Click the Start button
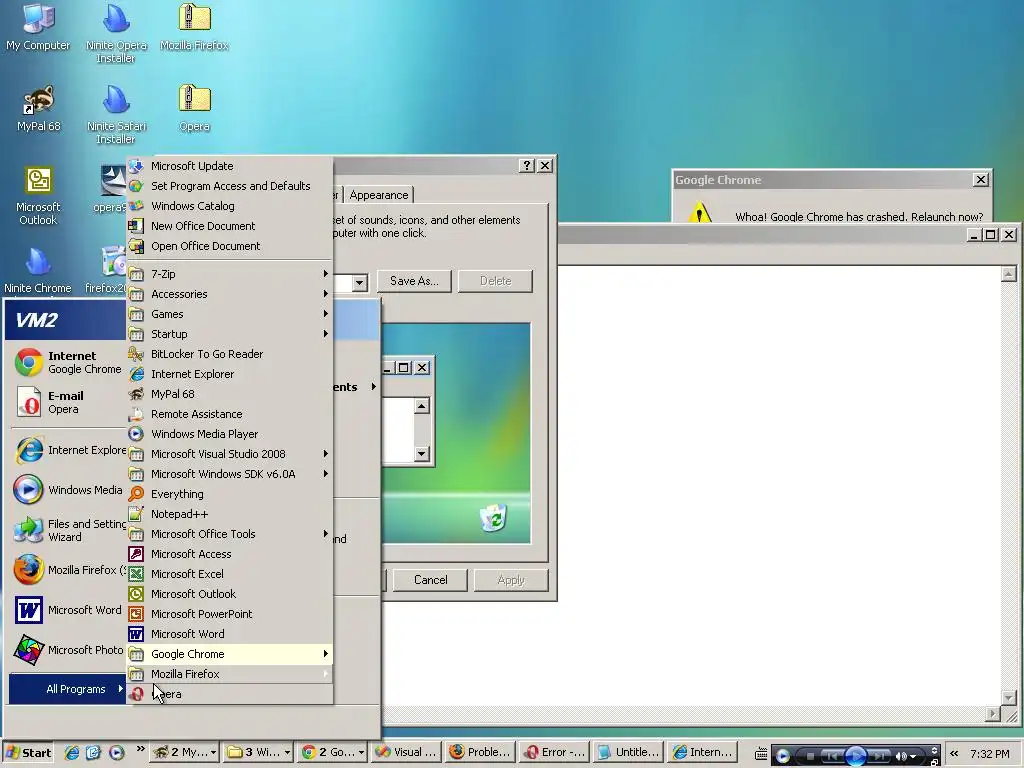Viewport: 1024px width, 768px height. [28, 752]
